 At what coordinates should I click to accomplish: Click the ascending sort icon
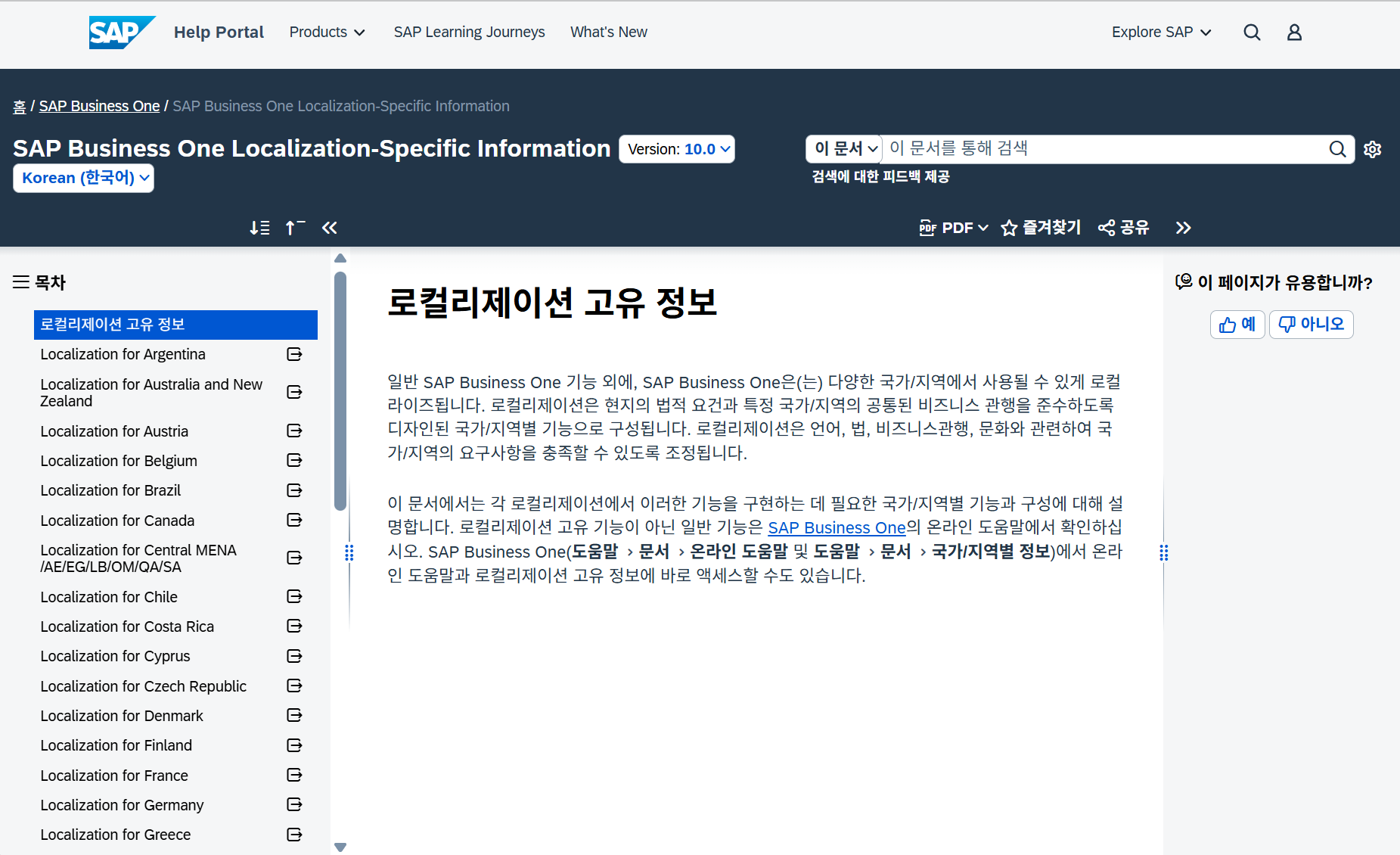click(294, 227)
